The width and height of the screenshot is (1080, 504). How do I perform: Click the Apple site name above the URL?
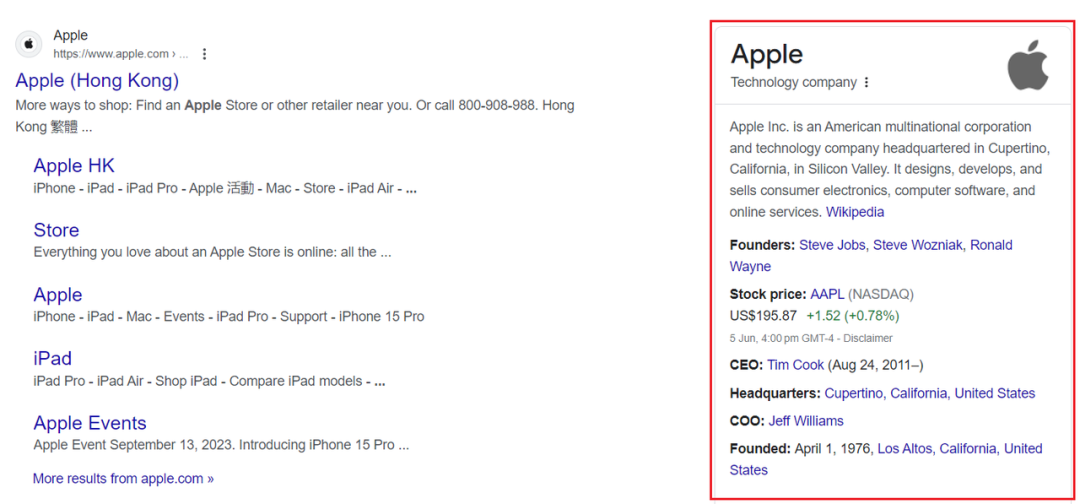(70, 36)
